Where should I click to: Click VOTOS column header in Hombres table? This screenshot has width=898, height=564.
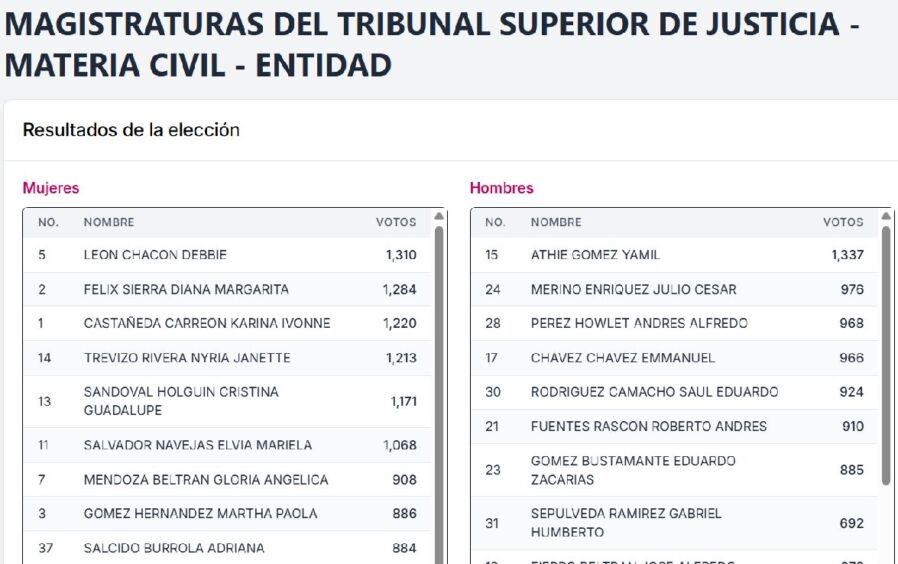[x=843, y=222]
